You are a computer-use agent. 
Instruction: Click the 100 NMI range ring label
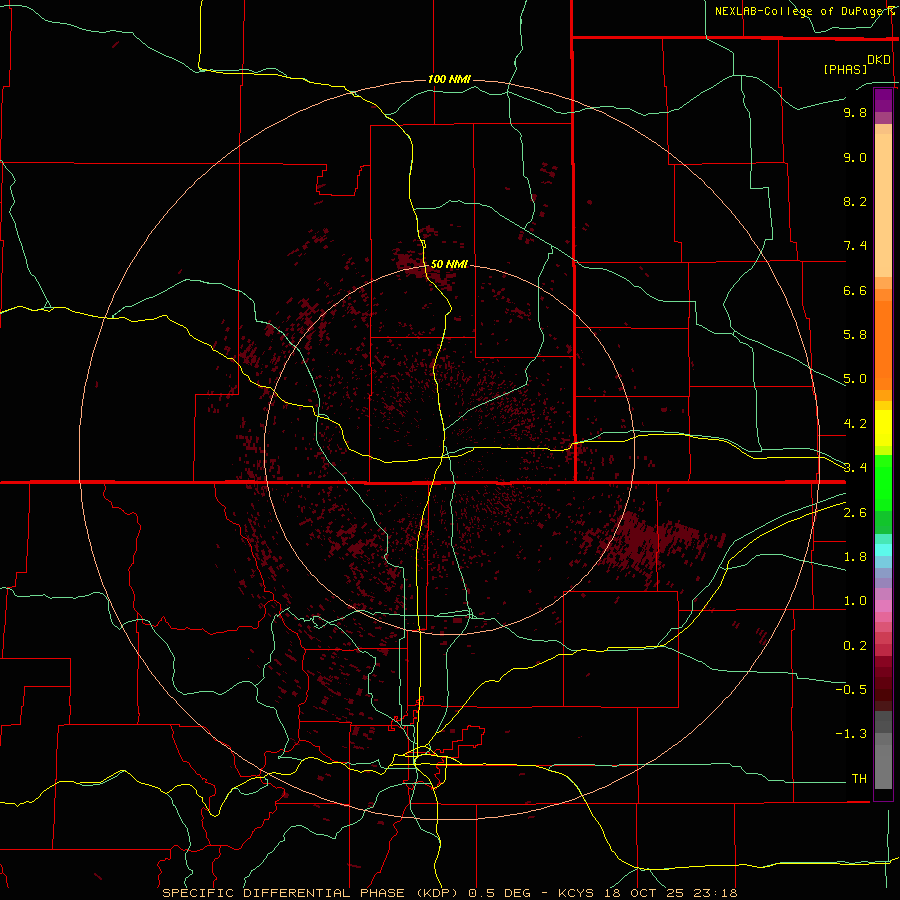[x=449, y=79]
